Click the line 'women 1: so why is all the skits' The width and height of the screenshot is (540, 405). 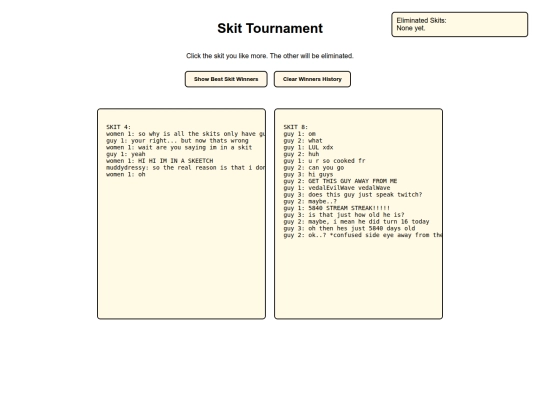pyautogui.click(x=186, y=134)
